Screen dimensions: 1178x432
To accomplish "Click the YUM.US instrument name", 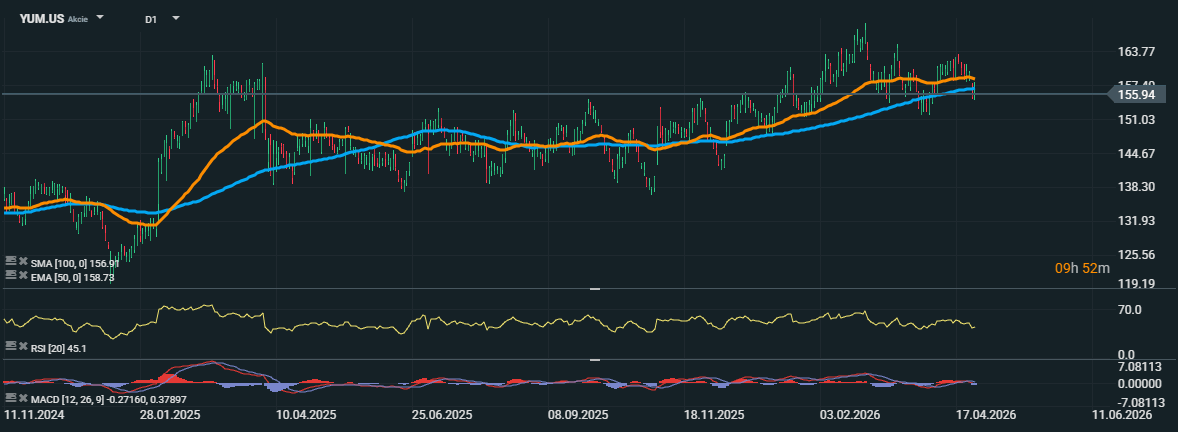I will [42, 18].
